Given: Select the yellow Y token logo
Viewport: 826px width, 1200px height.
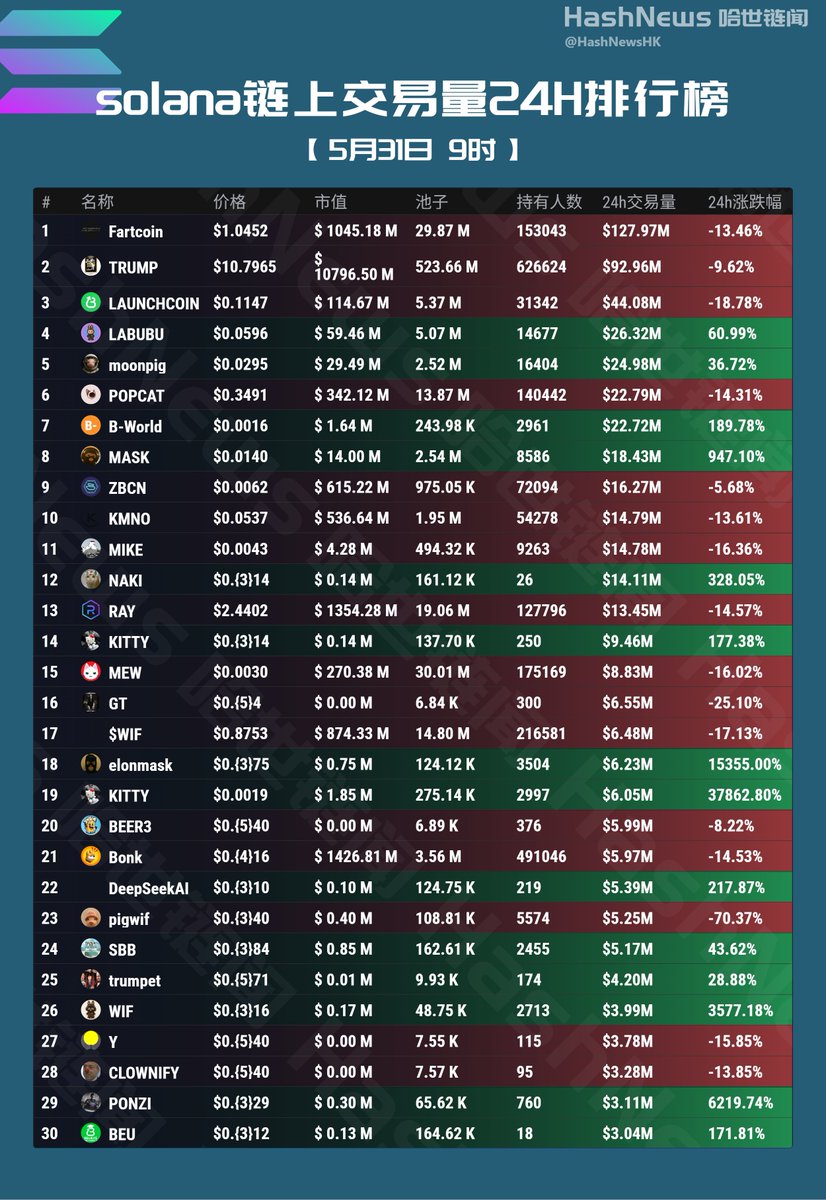Looking at the screenshot, I should [90, 1041].
